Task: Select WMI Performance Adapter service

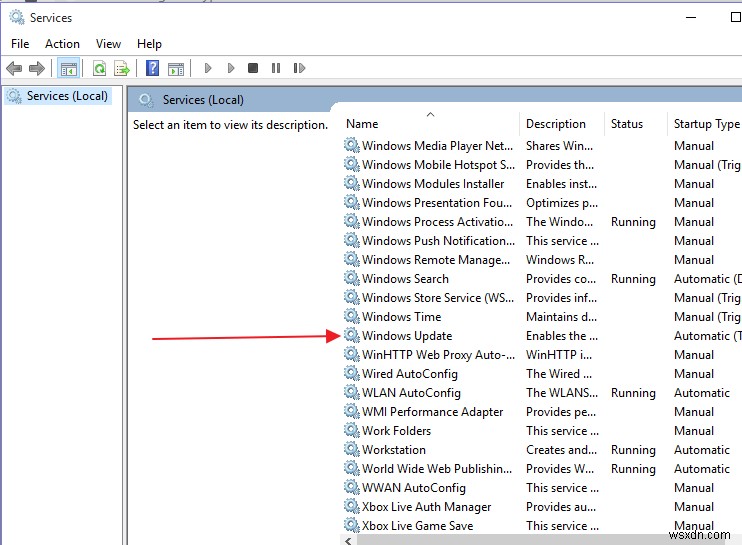Action: point(433,412)
